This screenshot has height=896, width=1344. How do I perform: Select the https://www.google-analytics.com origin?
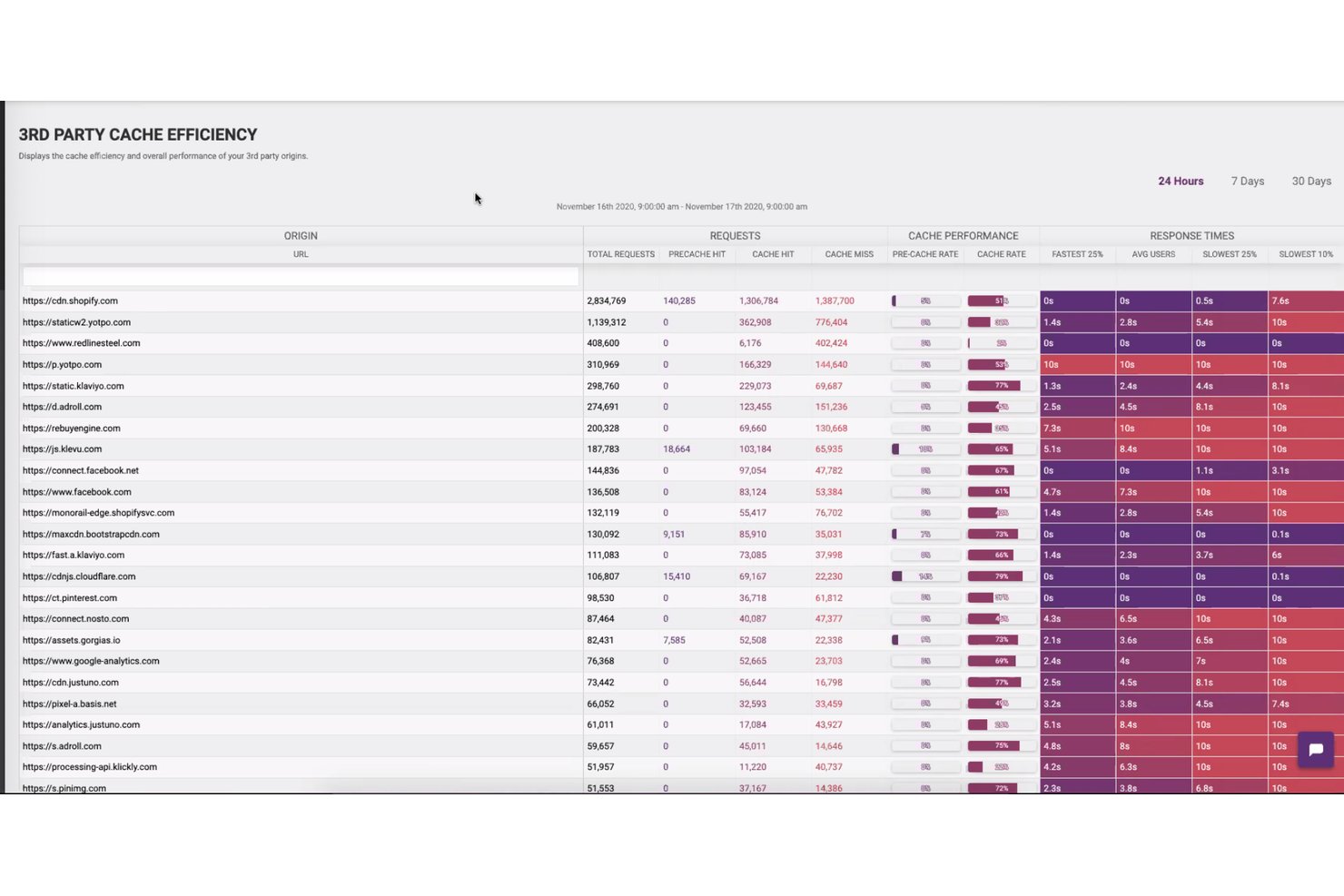click(91, 661)
